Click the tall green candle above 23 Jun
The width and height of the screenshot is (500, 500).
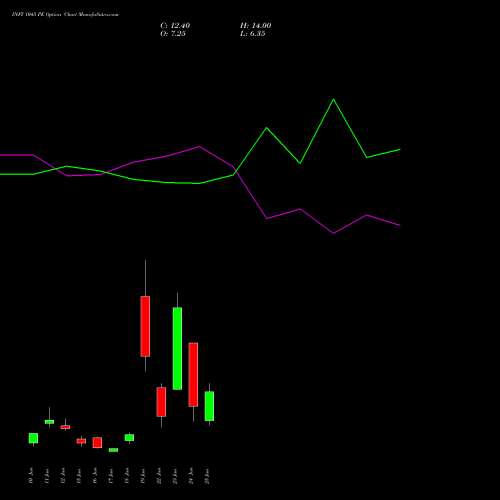(x=177, y=348)
